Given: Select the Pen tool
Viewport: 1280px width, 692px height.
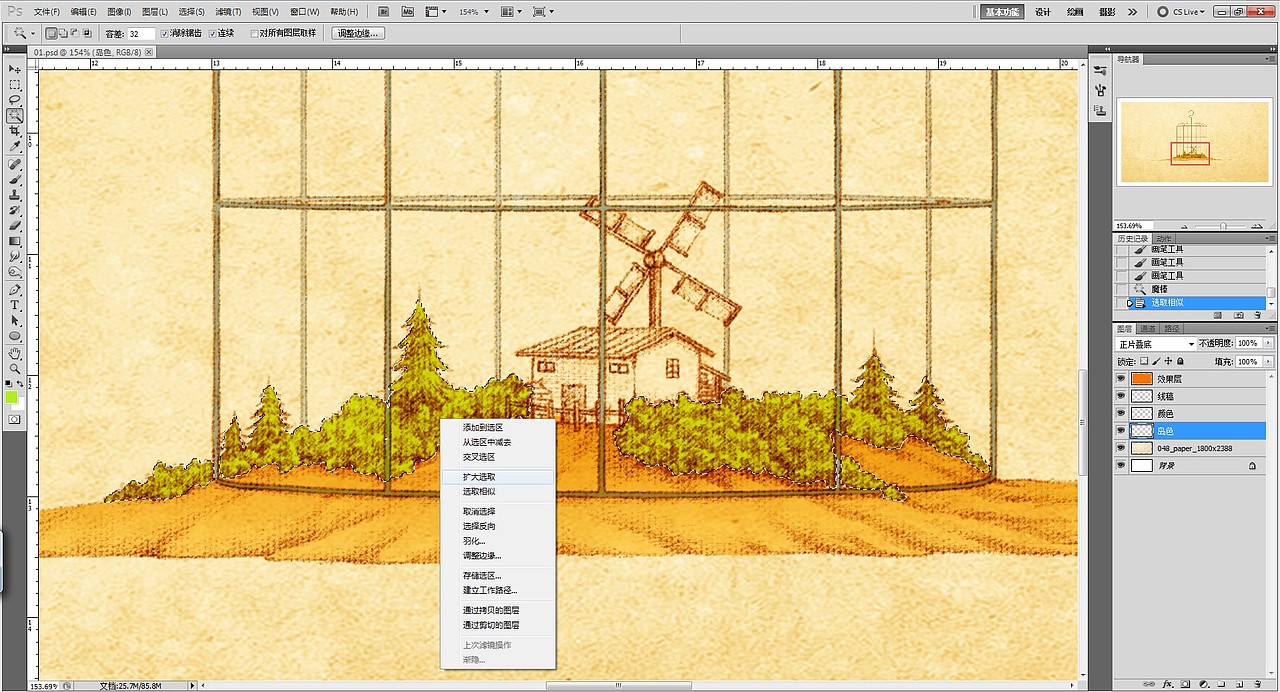Looking at the screenshot, I should coord(15,289).
